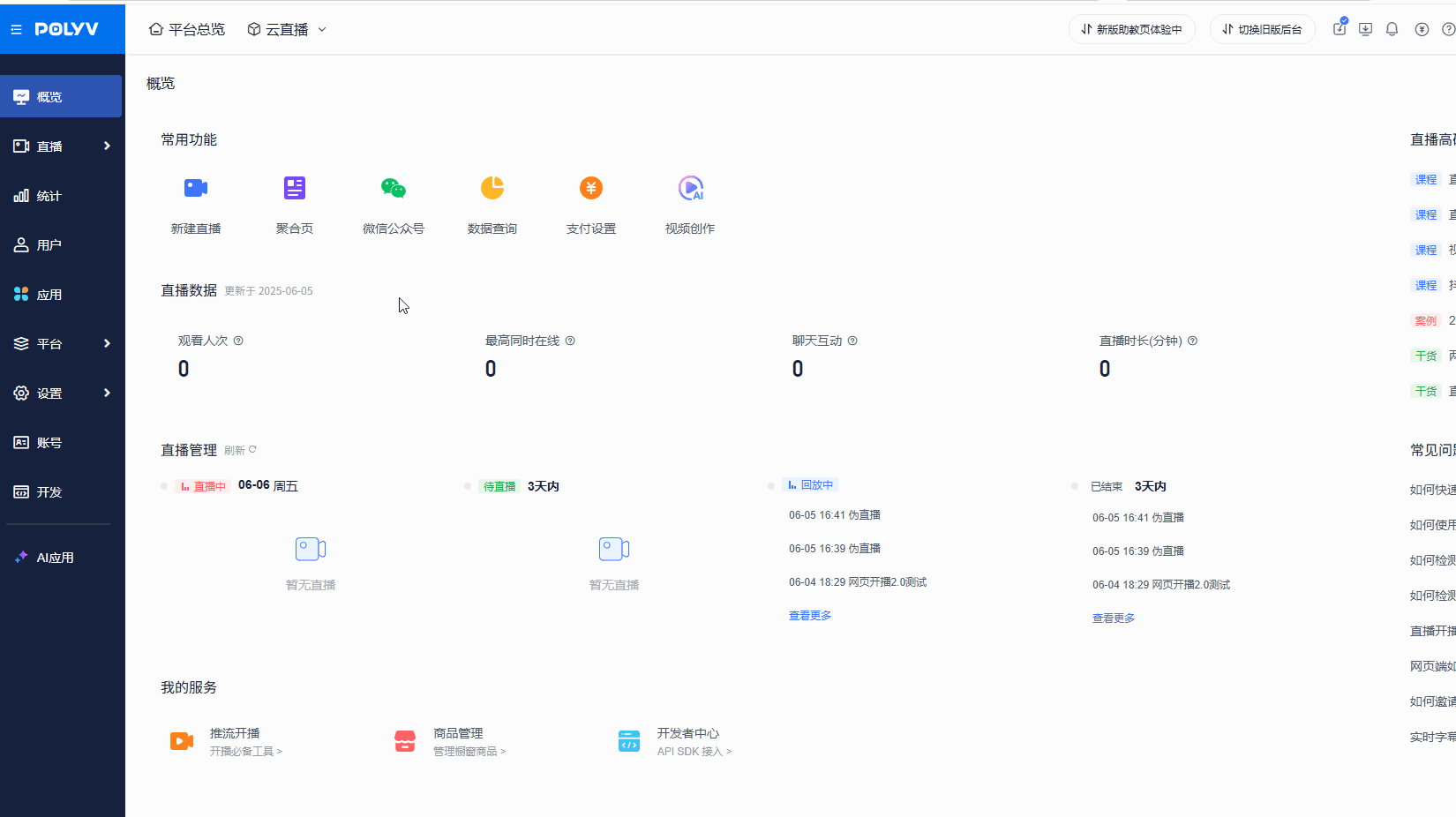Open the help question mark in header
The height and width of the screenshot is (817, 1456).
[x=1448, y=29]
